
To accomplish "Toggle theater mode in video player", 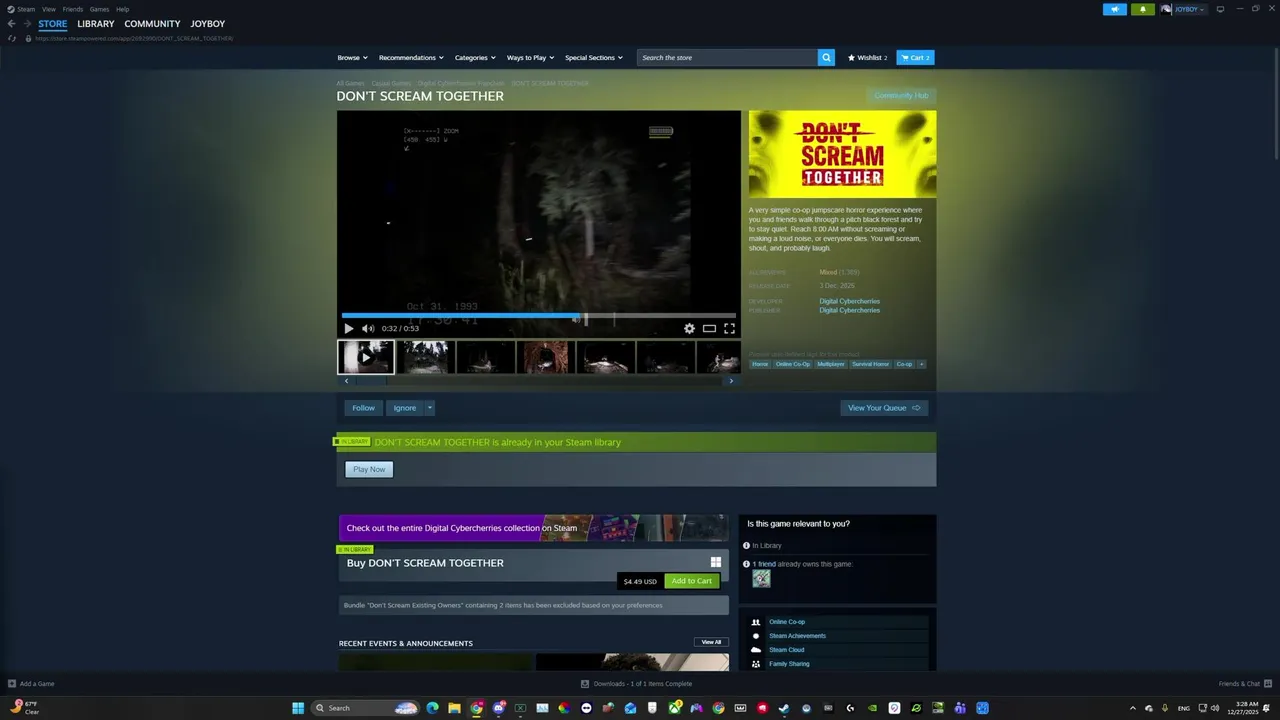I will point(709,328).
